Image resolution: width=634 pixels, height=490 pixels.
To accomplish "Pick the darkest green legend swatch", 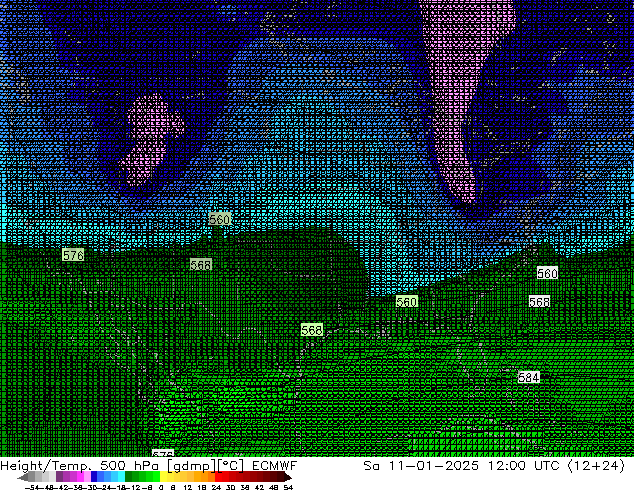I will coord(129,476).
